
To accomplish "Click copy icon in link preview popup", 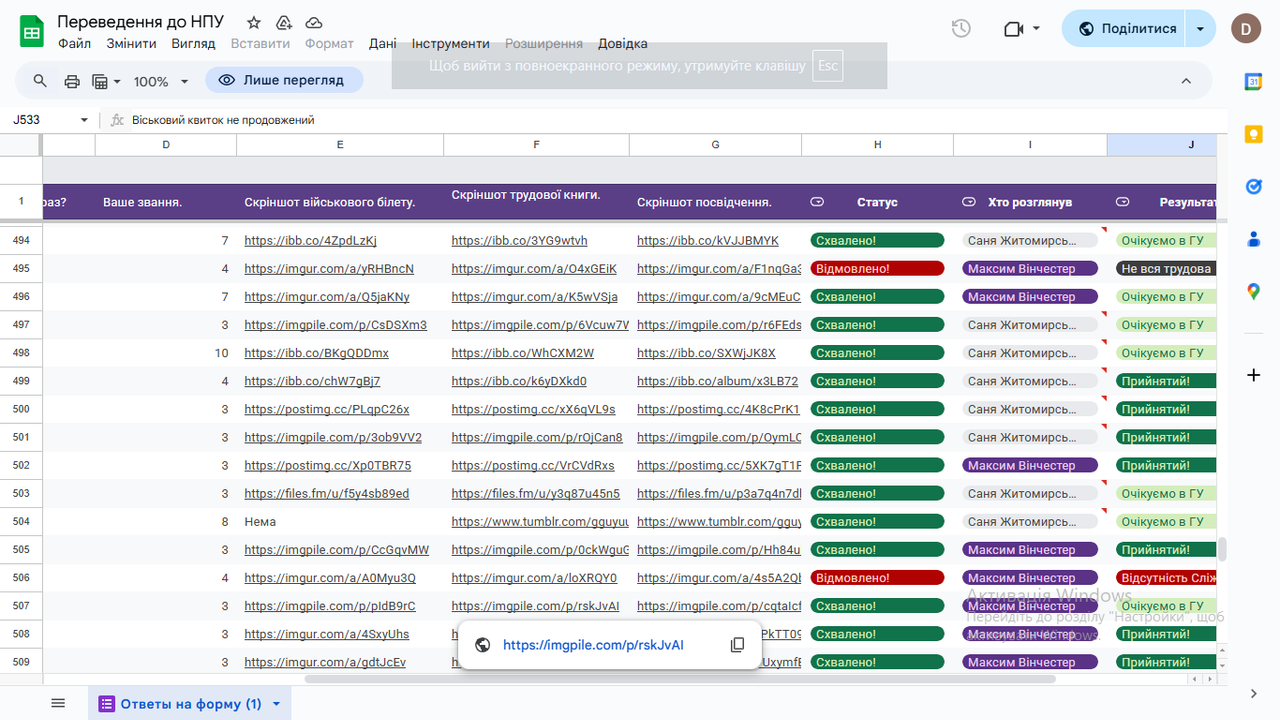I will [x=737, y=645].
